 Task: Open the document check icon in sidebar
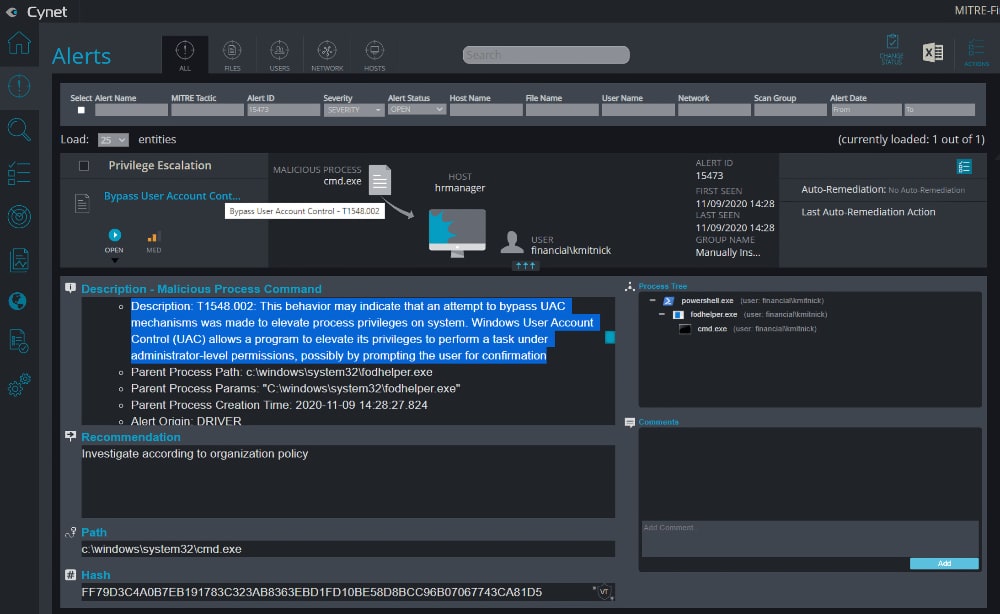(19, 341)
